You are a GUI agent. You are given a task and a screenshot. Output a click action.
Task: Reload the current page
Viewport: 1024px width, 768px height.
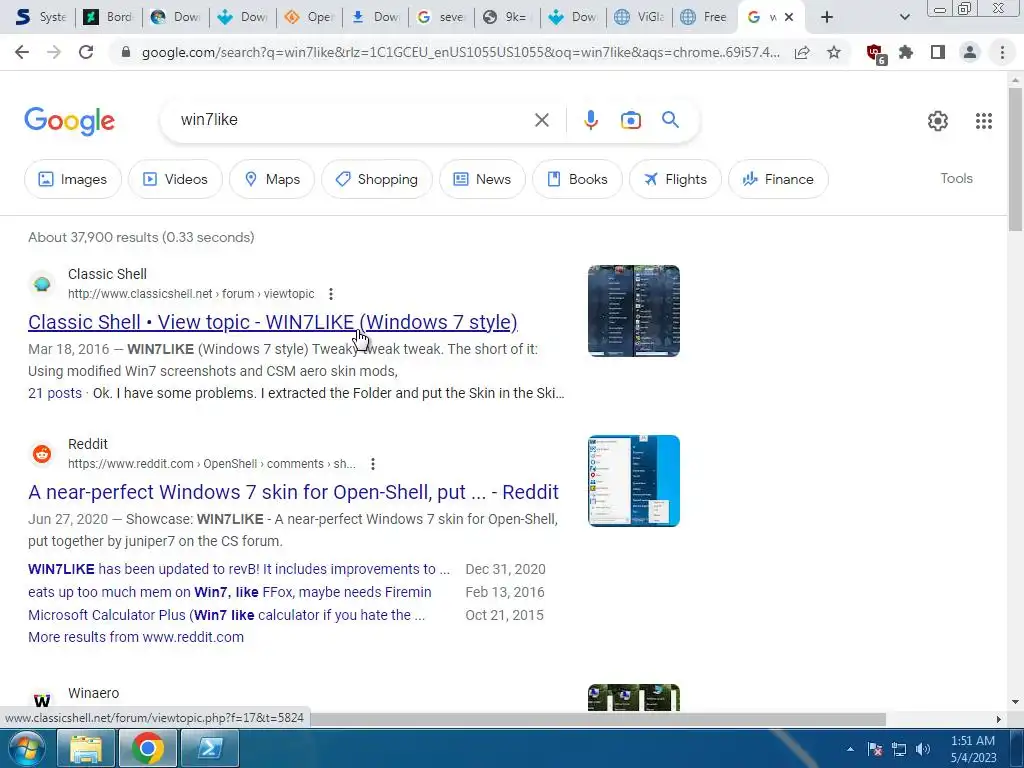click(86, 52)
